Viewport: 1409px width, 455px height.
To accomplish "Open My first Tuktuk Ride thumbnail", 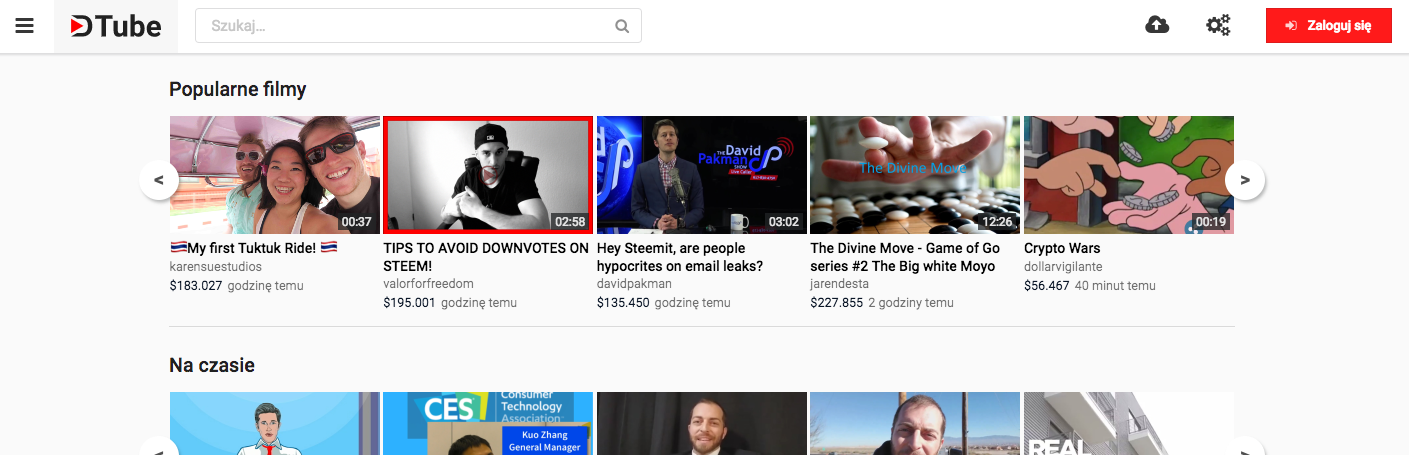I will tap(275, 175).
